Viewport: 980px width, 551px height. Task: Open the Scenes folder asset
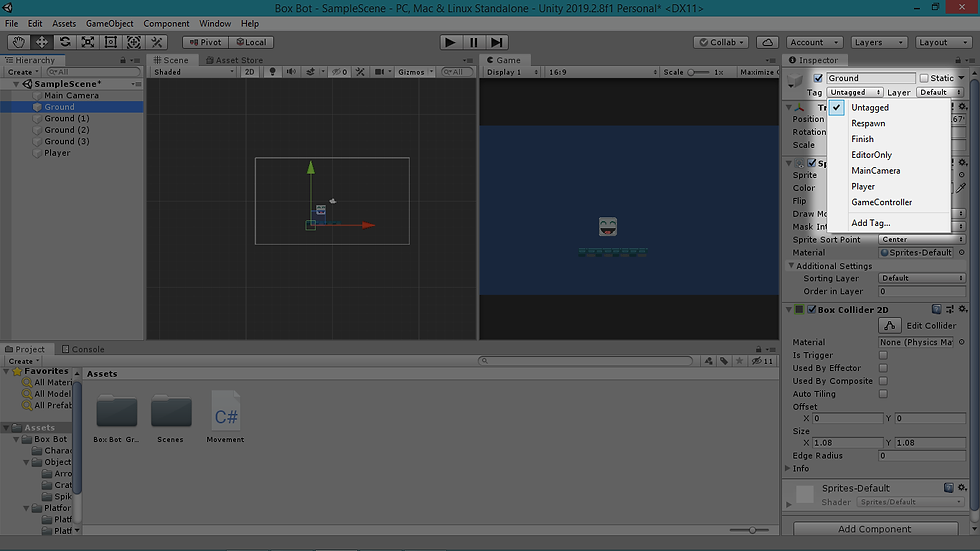click(171, 419)
